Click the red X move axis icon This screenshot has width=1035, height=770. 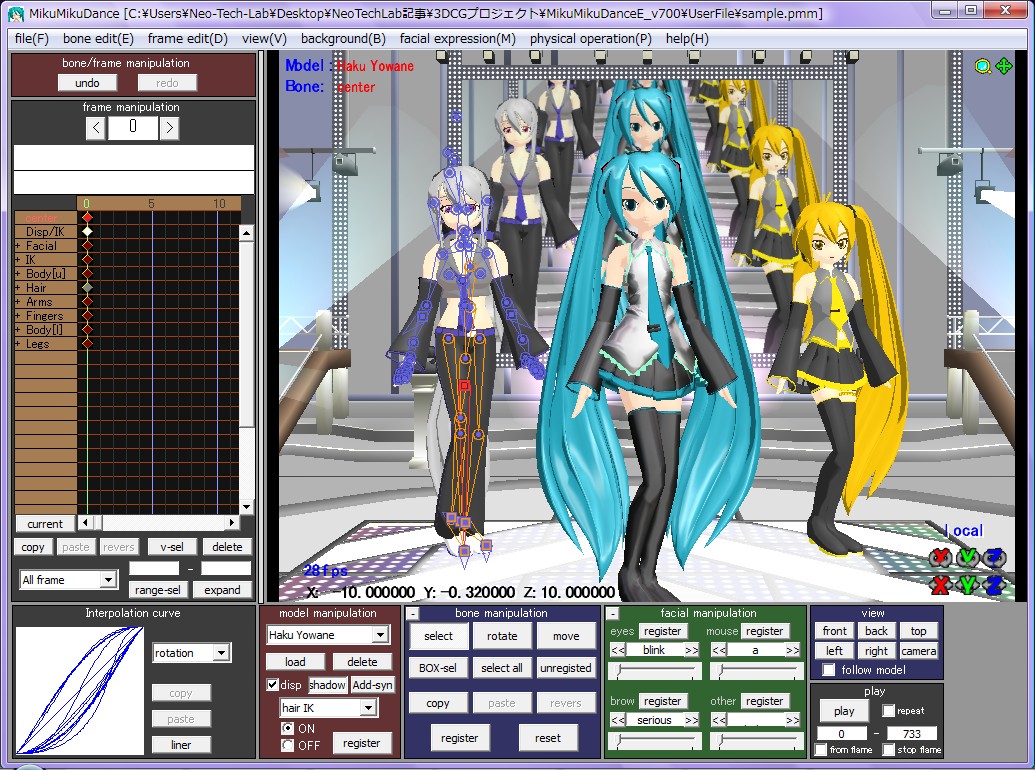(941, 584)
